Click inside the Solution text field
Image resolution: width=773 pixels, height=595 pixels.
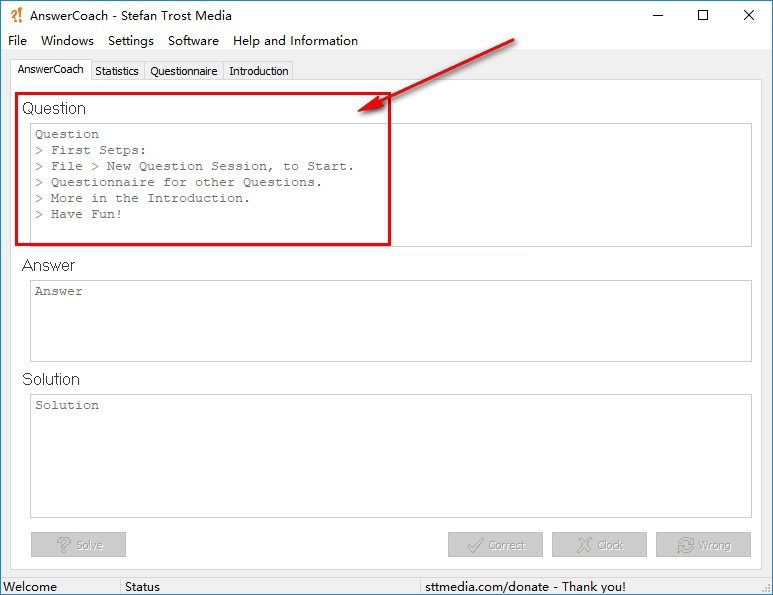click(391, 456)
